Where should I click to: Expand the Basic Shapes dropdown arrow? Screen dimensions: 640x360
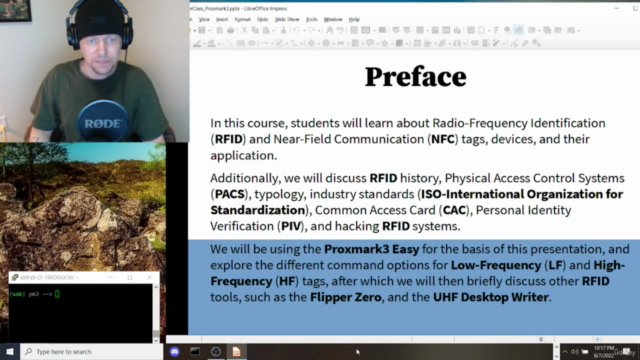(319, 44)
